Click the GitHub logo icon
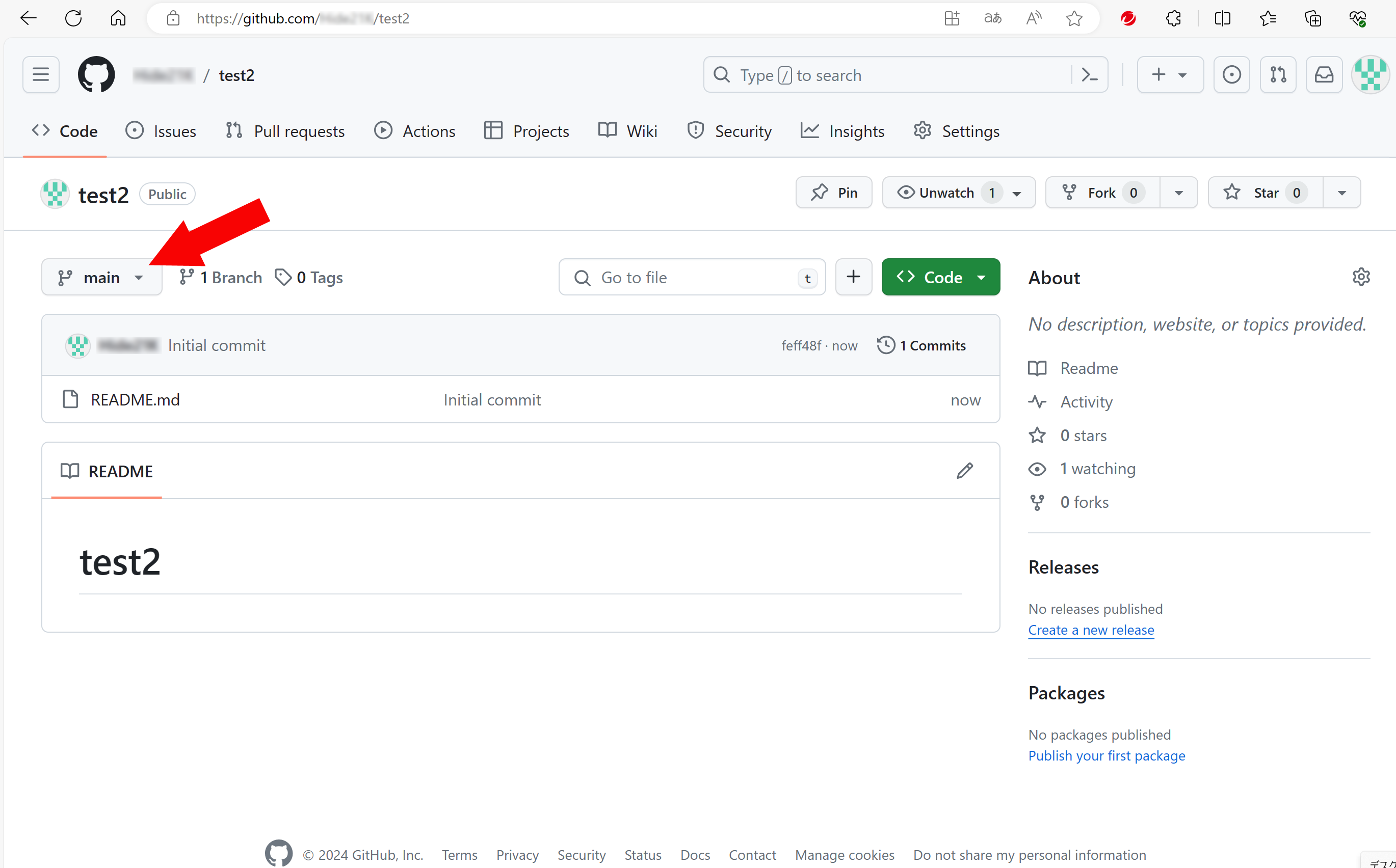 pyautogui.click(x=96, y=74)
